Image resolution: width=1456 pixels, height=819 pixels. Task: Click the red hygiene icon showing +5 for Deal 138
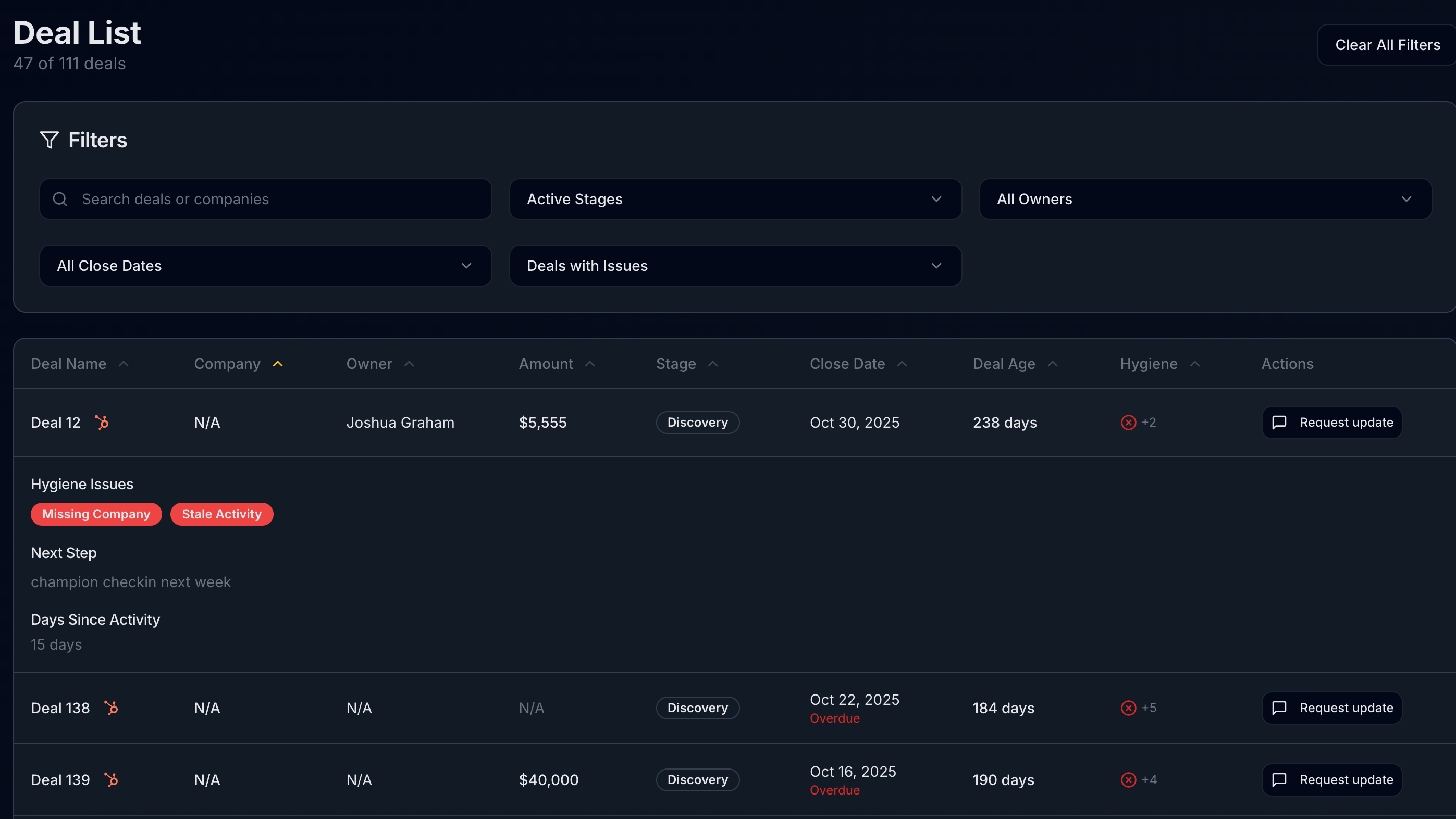click(x=1129, y=708)
